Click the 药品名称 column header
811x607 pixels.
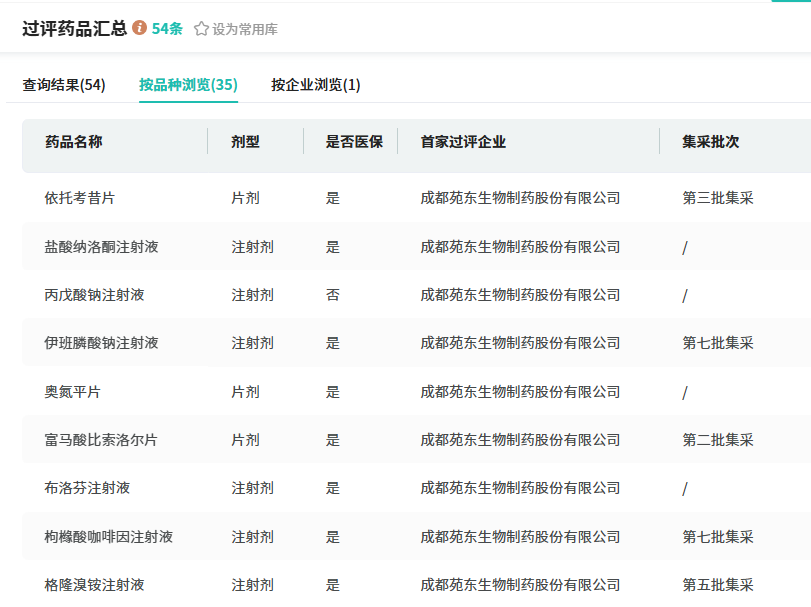(74, 142)
